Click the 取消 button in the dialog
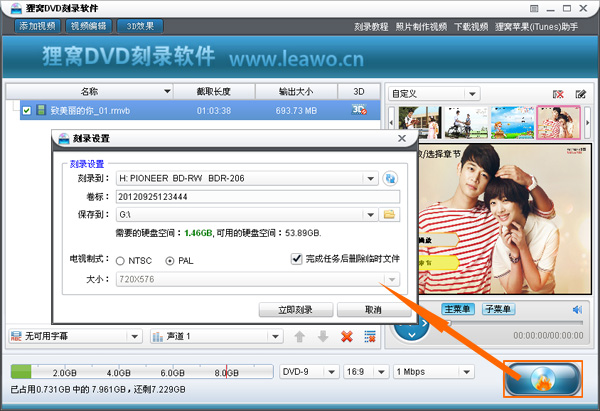This screenshot has width=600, height=411. [359, 309]
